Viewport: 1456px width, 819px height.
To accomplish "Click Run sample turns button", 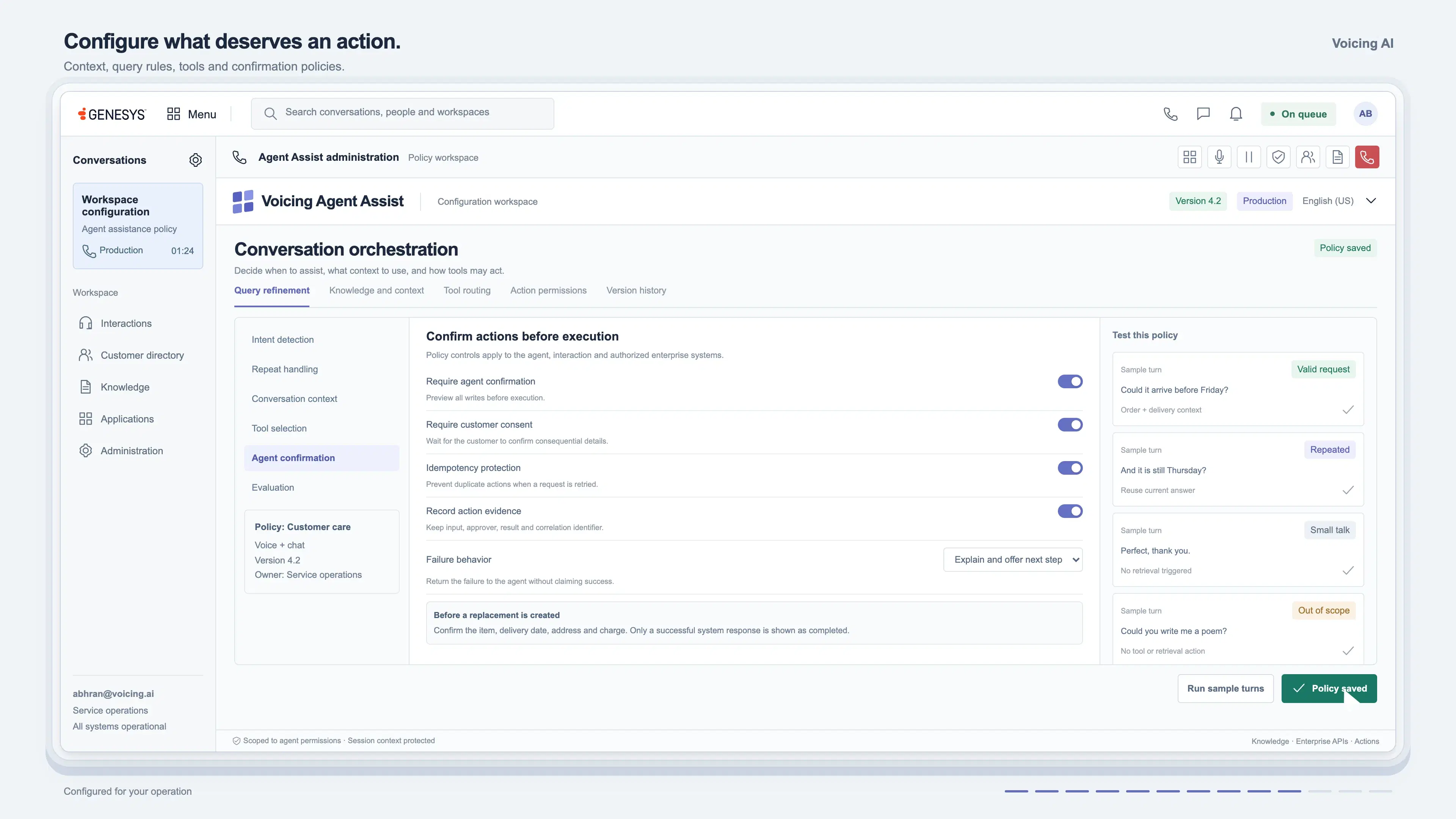I will [x=1225, y=689].
